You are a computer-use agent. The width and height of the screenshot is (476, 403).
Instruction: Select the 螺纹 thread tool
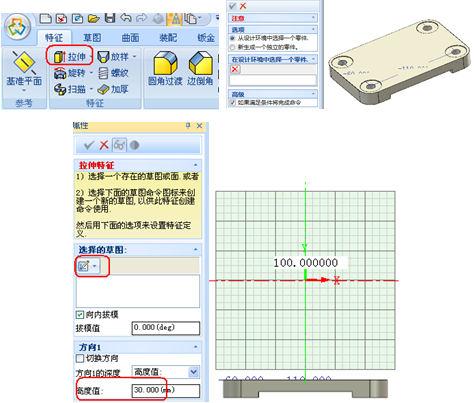tap(113, 73)
